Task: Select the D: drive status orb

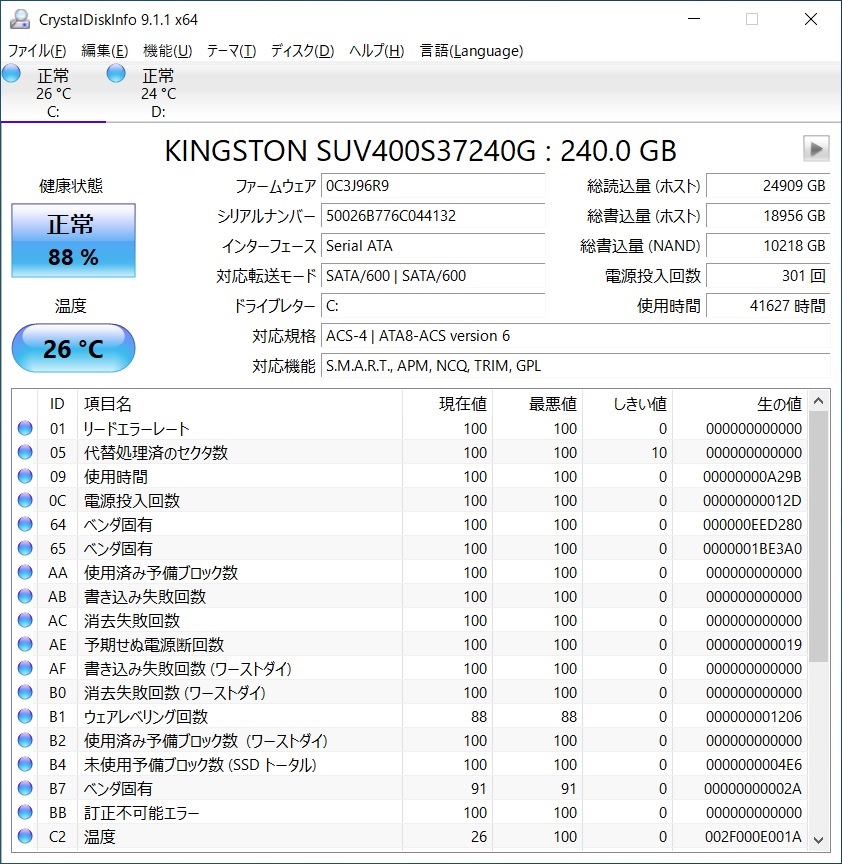Action: [x=116, y=73]
